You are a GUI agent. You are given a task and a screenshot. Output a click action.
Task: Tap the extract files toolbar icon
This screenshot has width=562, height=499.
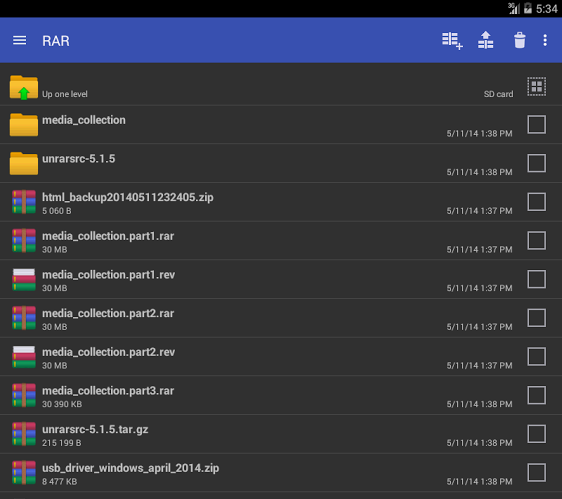[486, 40]
